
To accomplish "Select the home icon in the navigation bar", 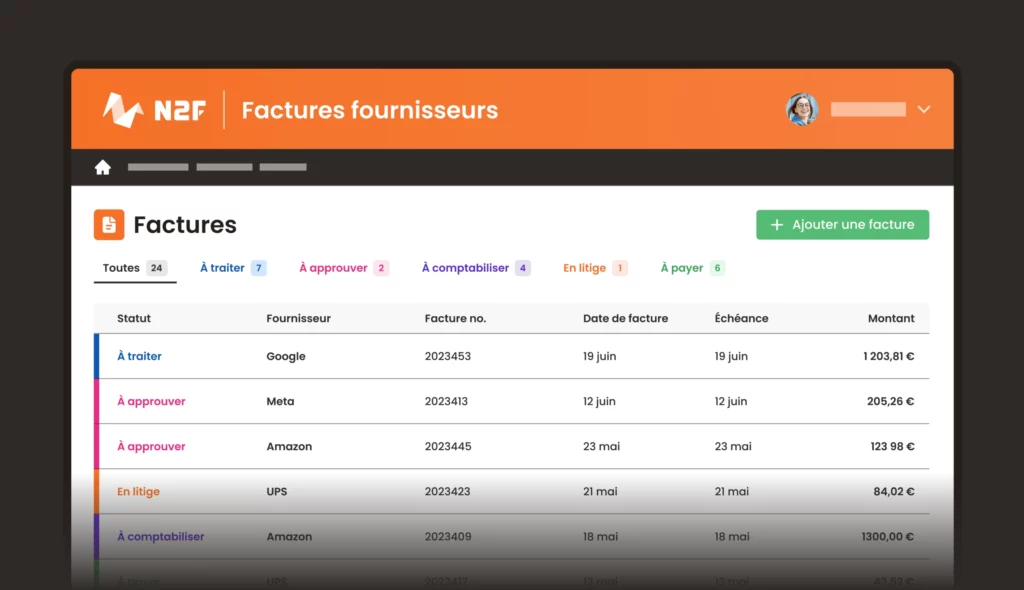I will (x=103, y=166).
